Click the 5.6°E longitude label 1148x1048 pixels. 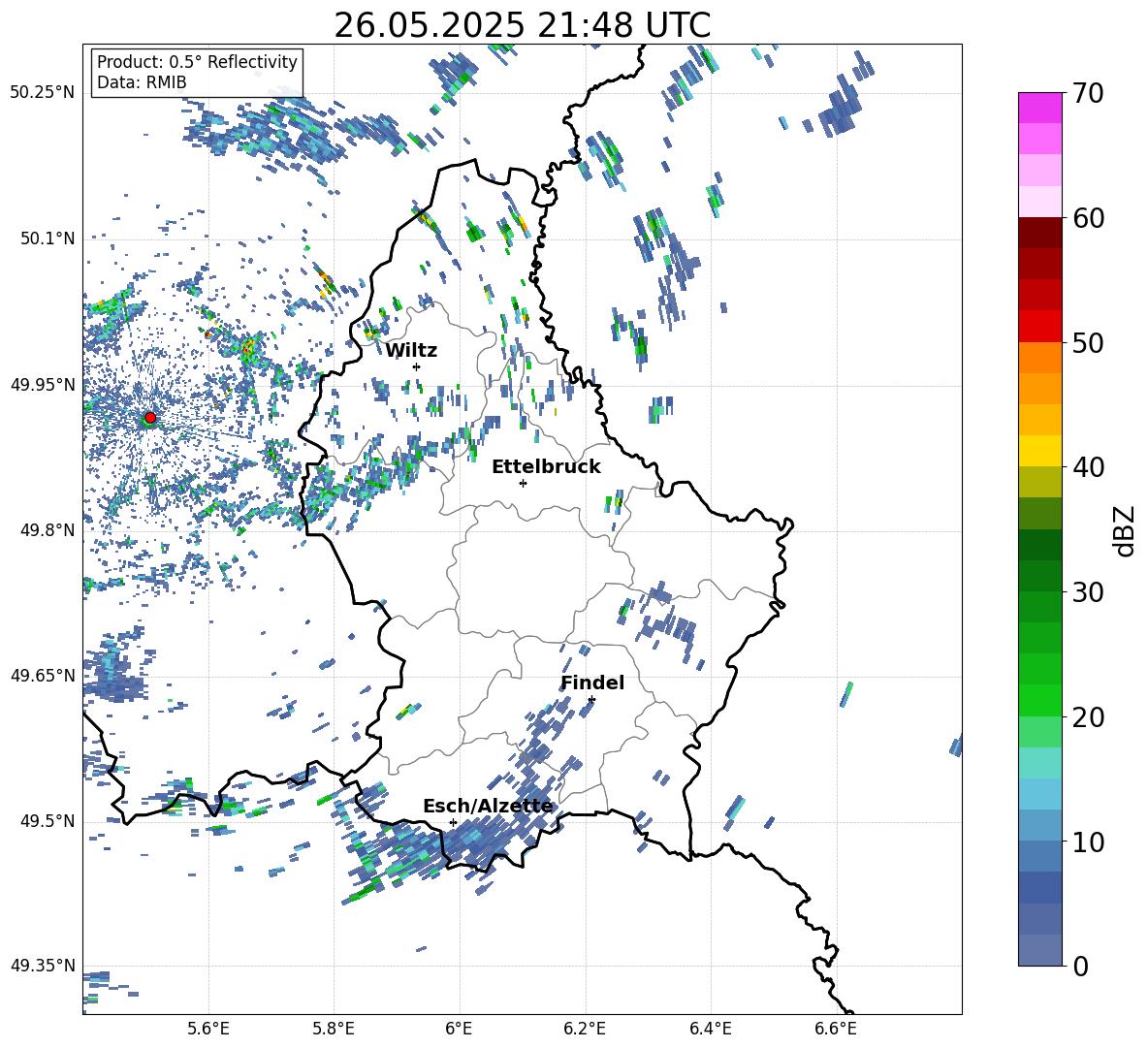click(x=208, y=1029)
